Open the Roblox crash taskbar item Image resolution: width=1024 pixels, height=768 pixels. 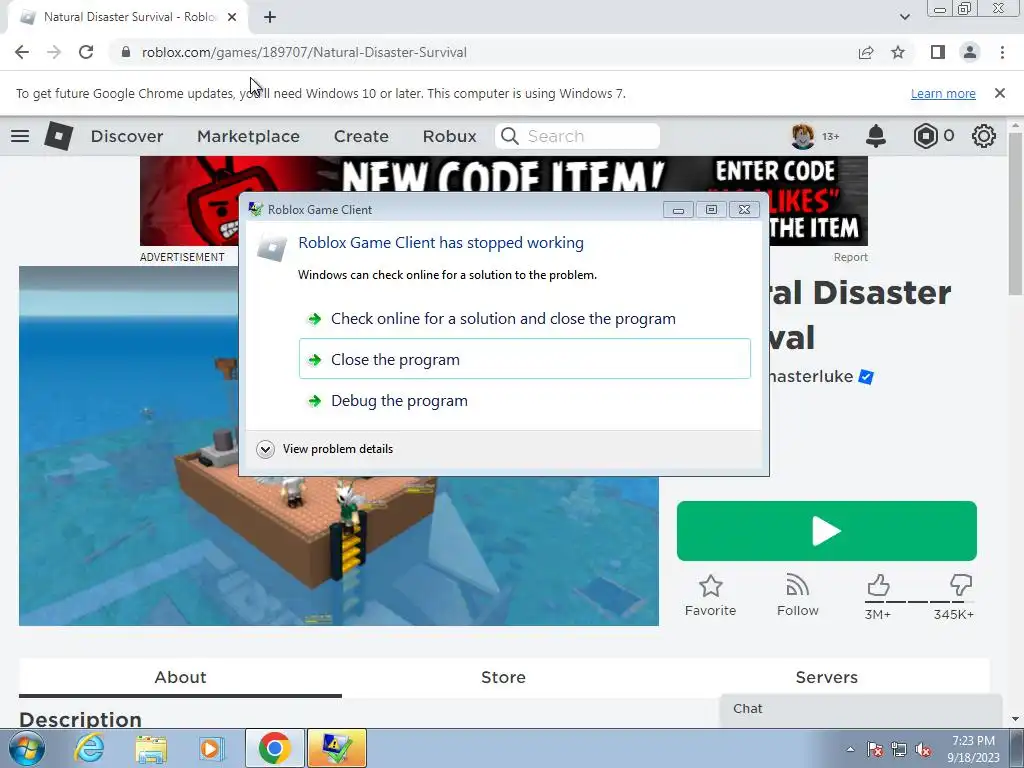(x=337, y=748)
